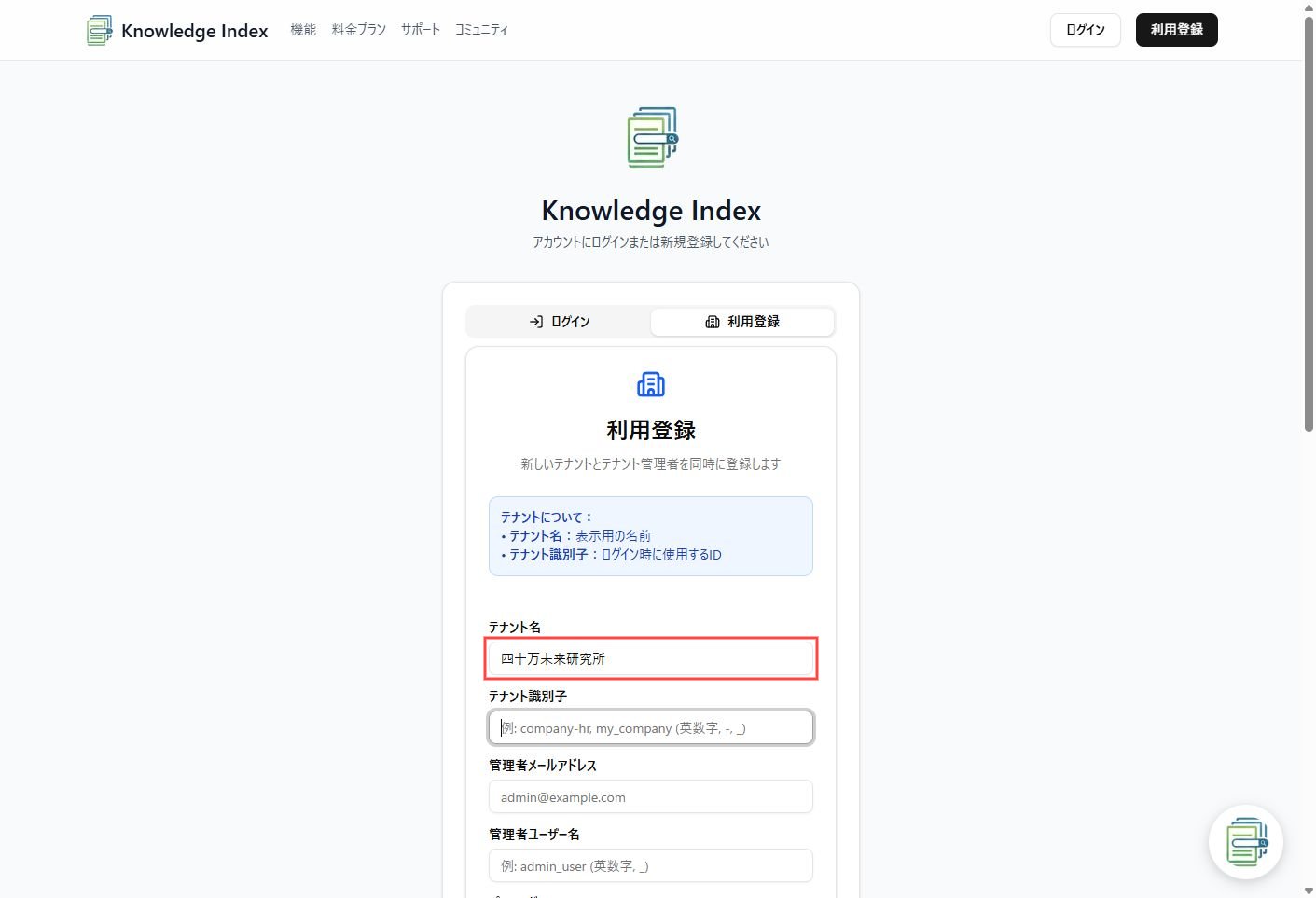
Task: Click the テナント名 input field
Action: 651,658
